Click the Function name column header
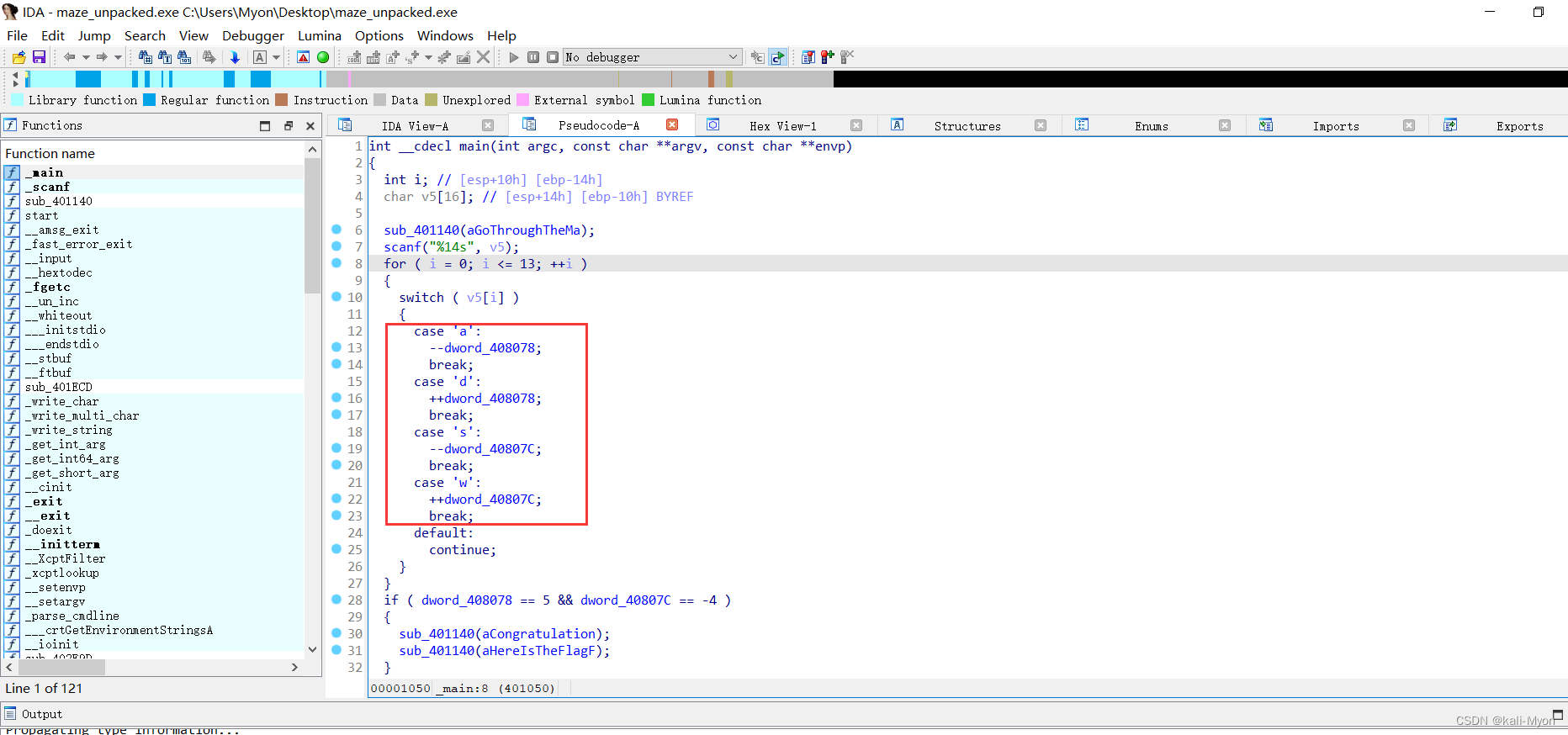The image size is (1568, 735). tap(153, 153)
